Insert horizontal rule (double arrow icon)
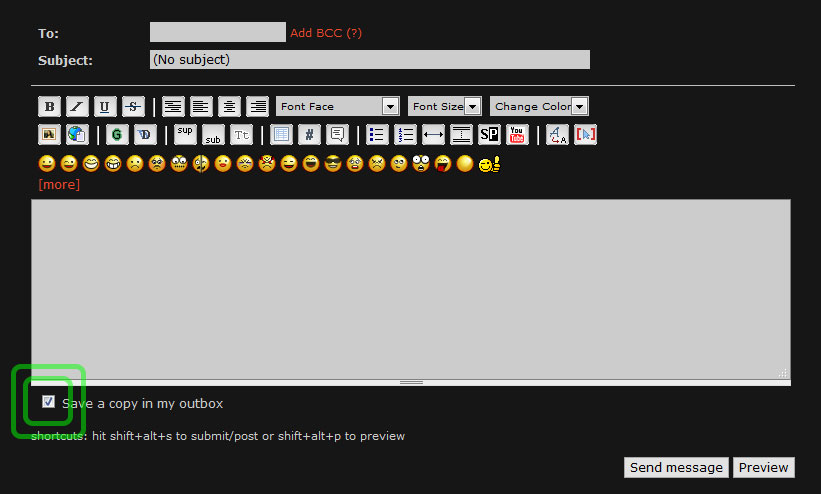821x494 pixels. tap(433, 135)
